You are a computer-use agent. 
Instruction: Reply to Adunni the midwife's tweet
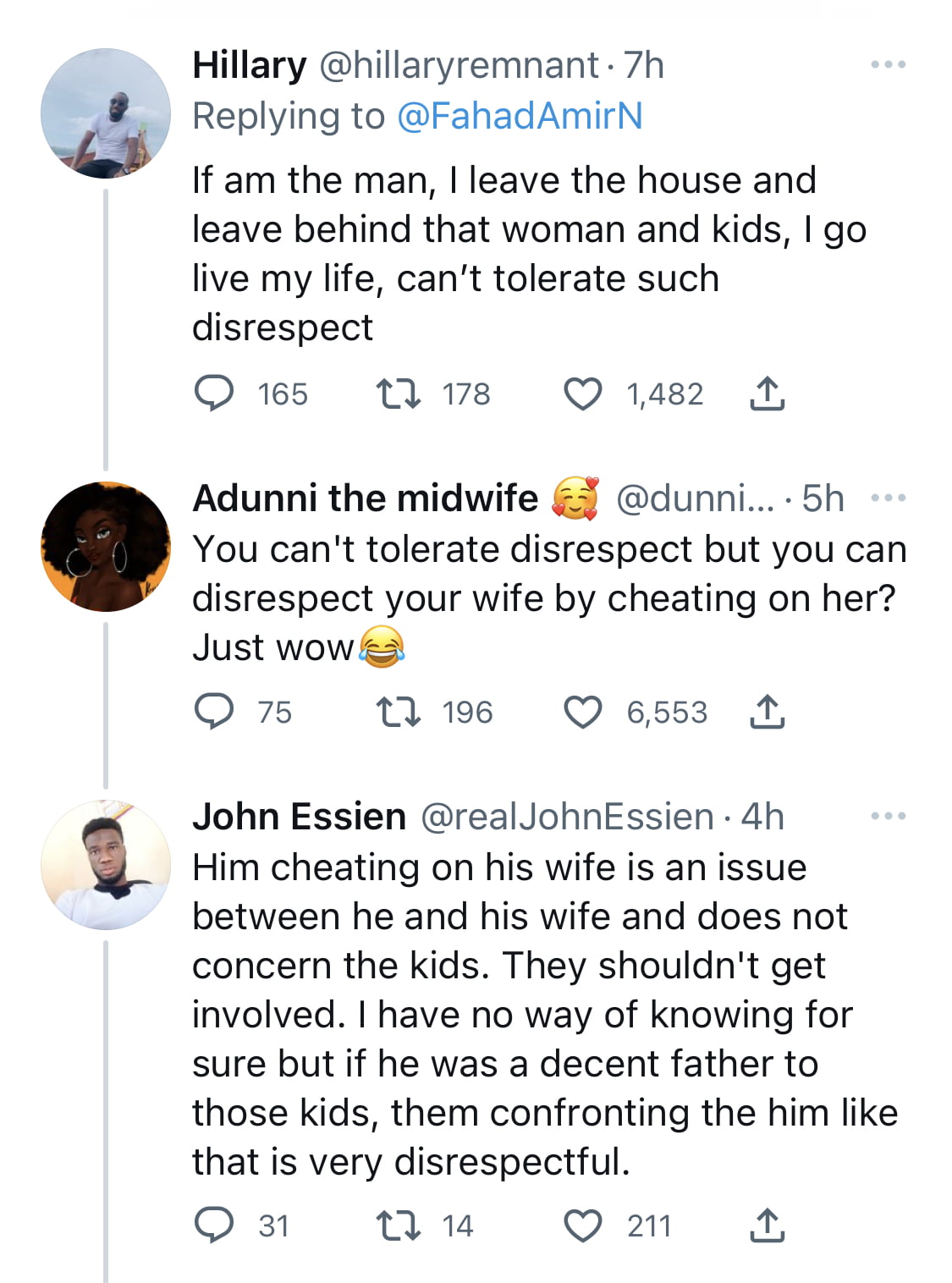coord(214,712)
